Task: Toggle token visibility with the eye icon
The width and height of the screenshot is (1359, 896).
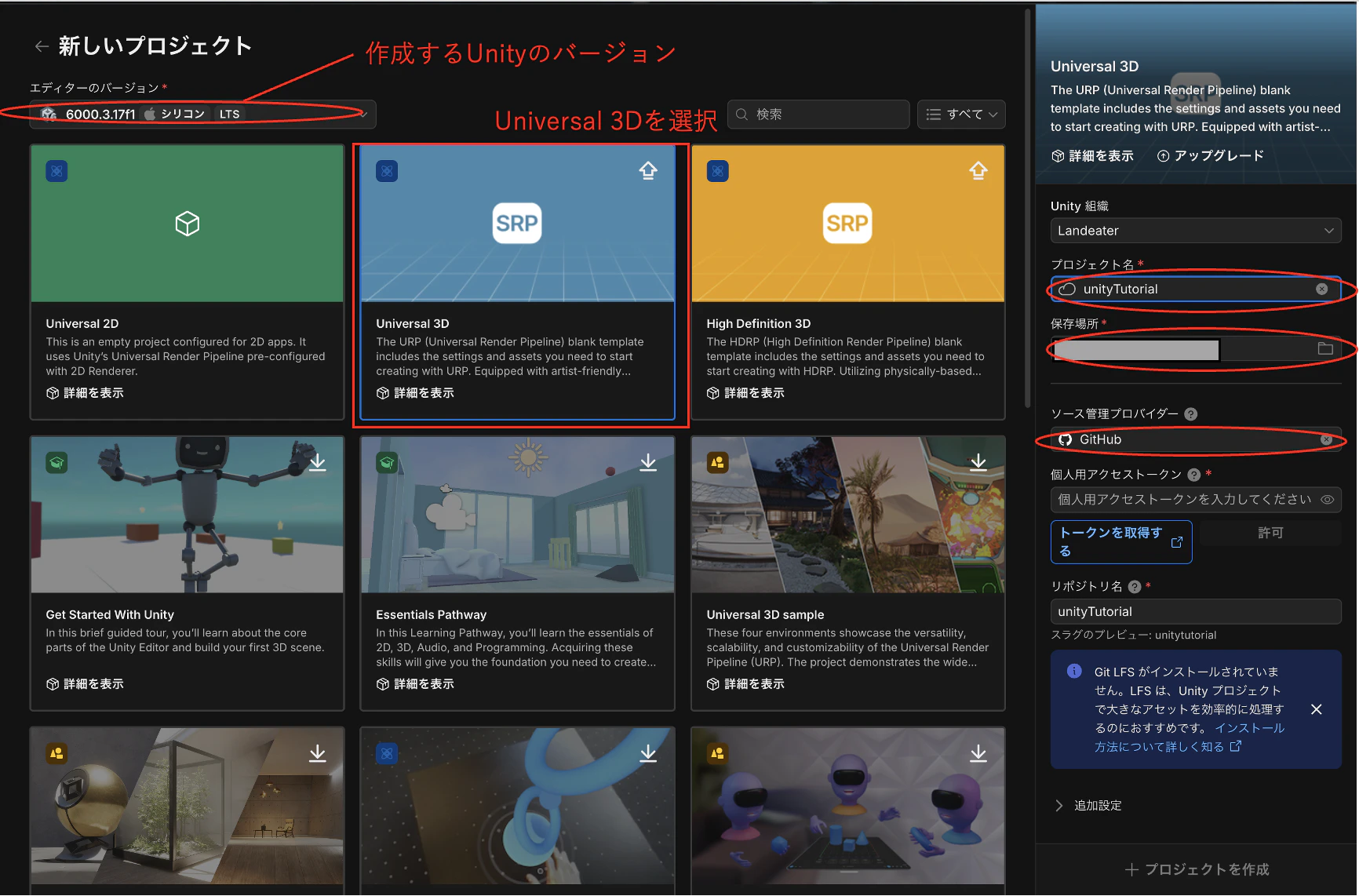Action: 1328,500
